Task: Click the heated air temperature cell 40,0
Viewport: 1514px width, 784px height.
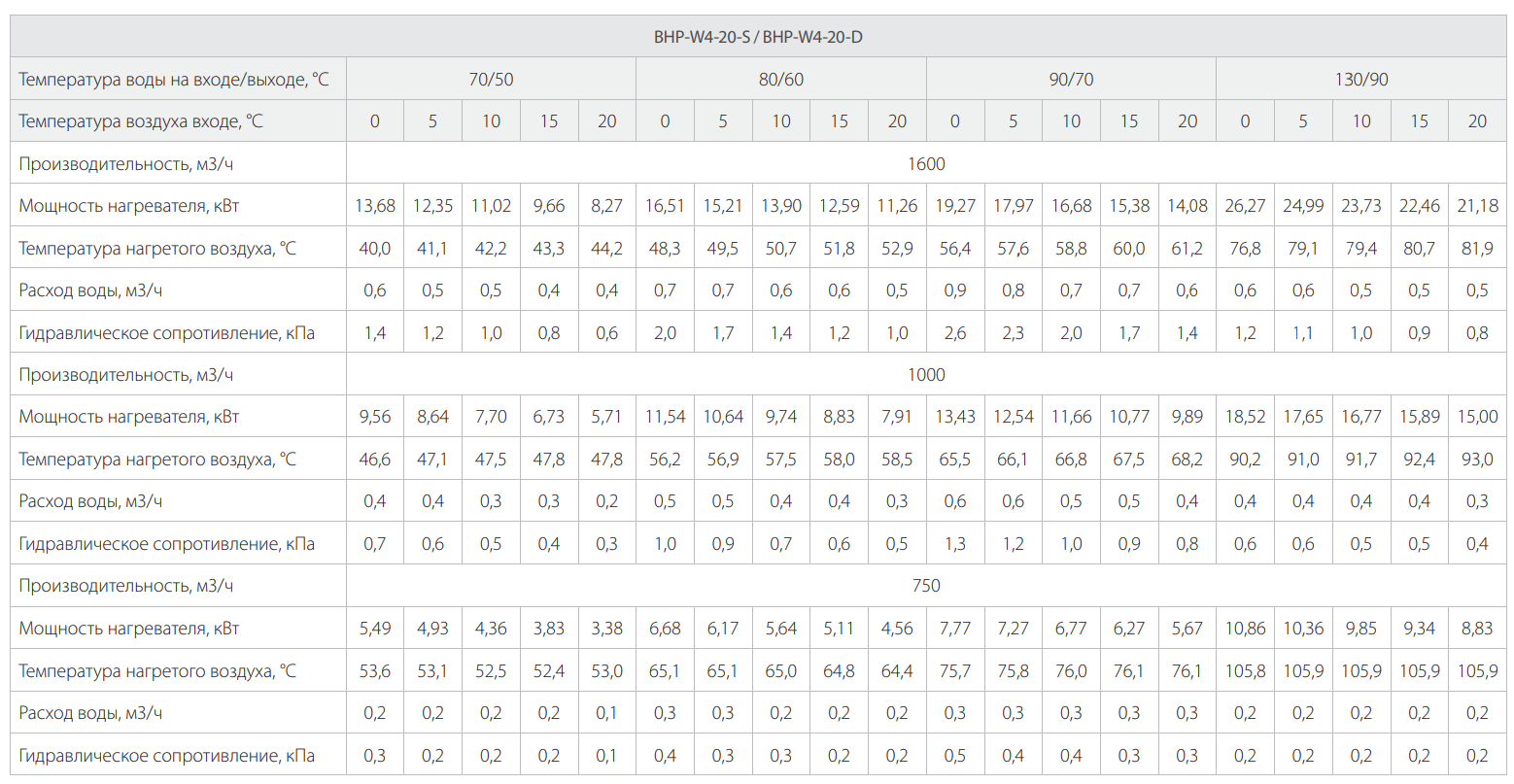Action: [375, 249]
